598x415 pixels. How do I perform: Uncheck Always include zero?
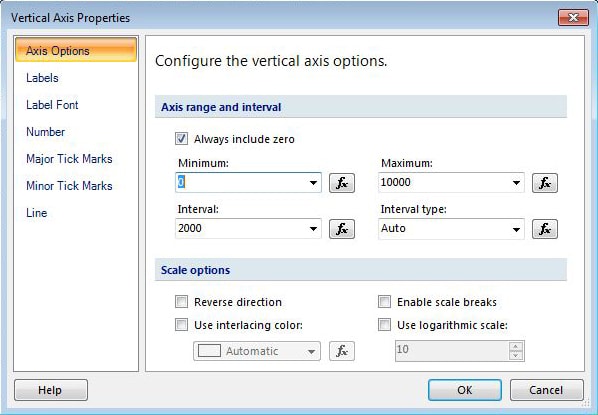pos(182,138)
